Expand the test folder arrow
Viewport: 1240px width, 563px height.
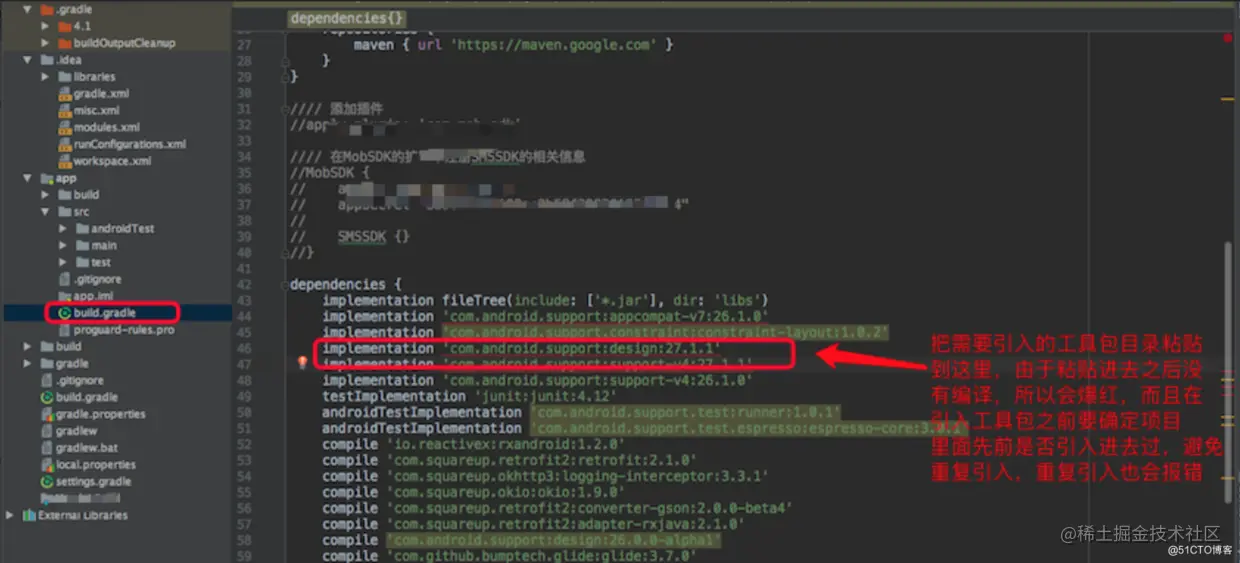62,263
